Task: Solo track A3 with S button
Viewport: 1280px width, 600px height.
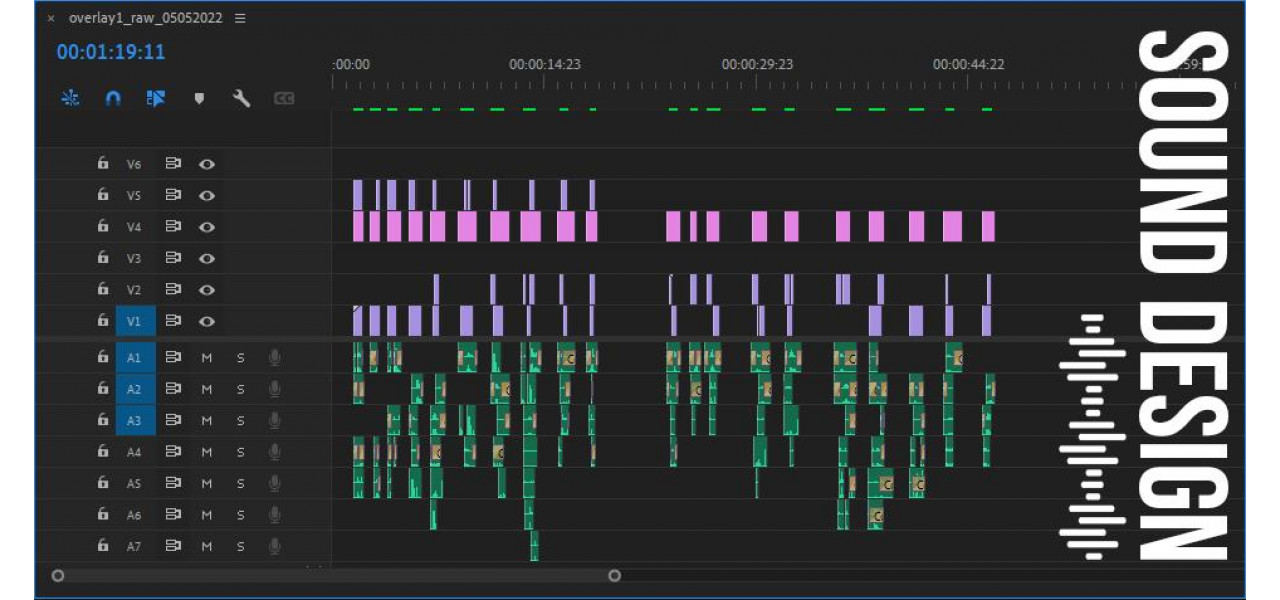Action: coord(240,420)
